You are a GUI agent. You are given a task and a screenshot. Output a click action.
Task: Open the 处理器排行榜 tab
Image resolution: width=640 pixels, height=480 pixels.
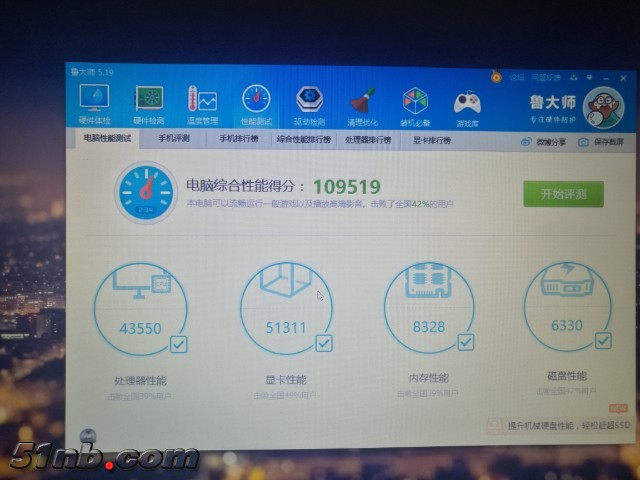(371, 141)
